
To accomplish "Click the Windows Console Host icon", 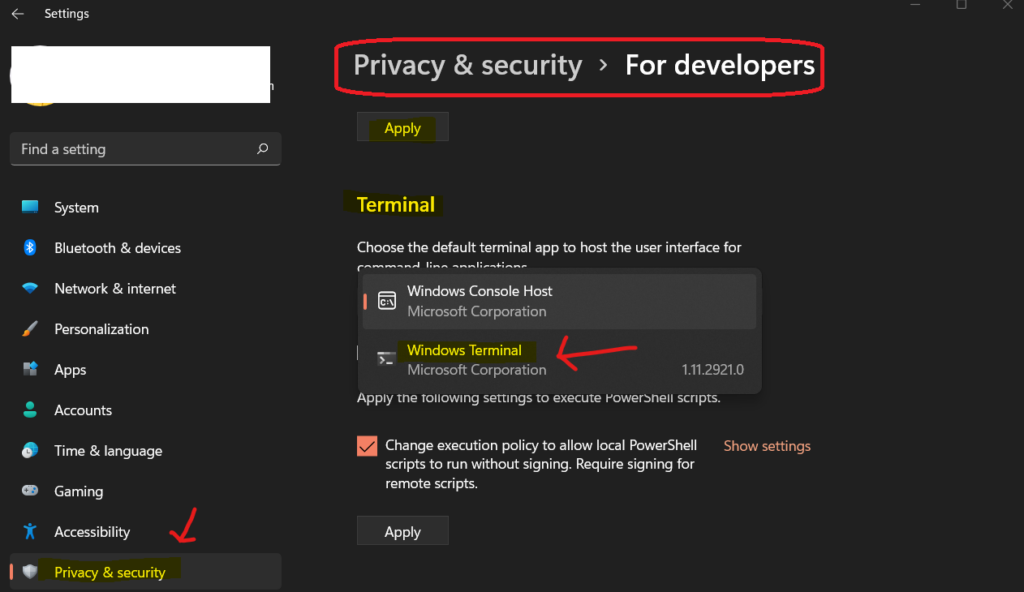I will tap(386, 301).
